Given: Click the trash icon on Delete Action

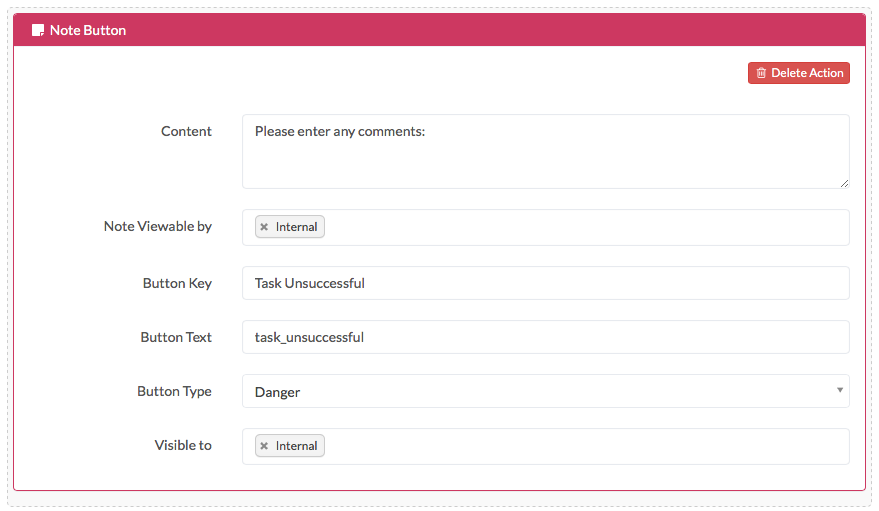Looking at the screenshot, I should (x=761, y=73).
